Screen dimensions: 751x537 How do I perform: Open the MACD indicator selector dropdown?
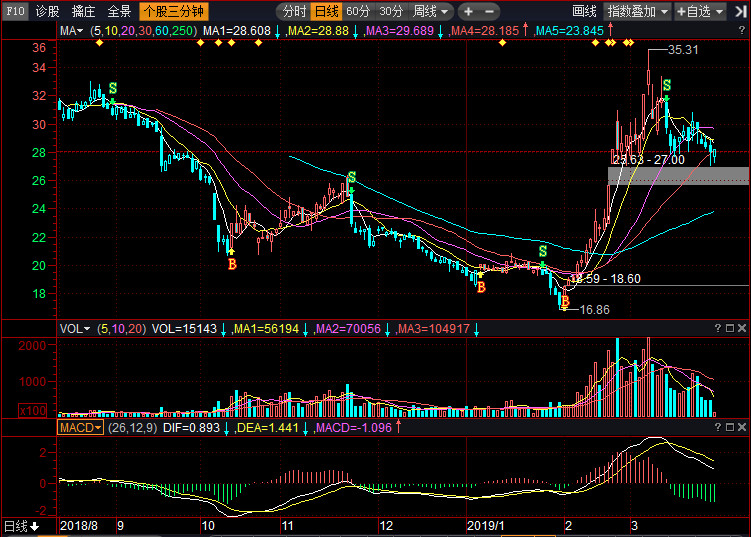[80, 427]
